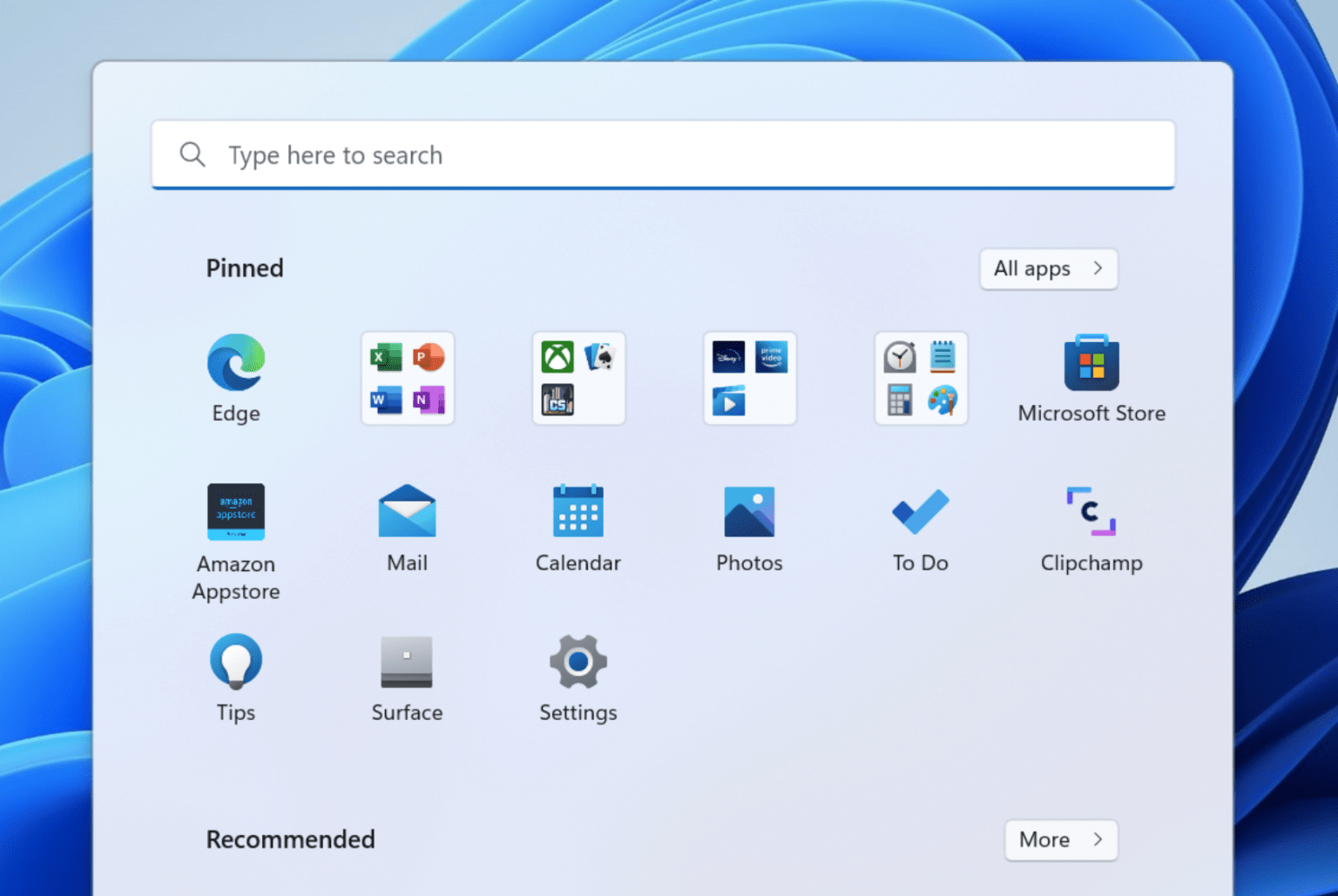1338x896 pixels.
Task: Expand the All apps list
Action: [1048, 269]
